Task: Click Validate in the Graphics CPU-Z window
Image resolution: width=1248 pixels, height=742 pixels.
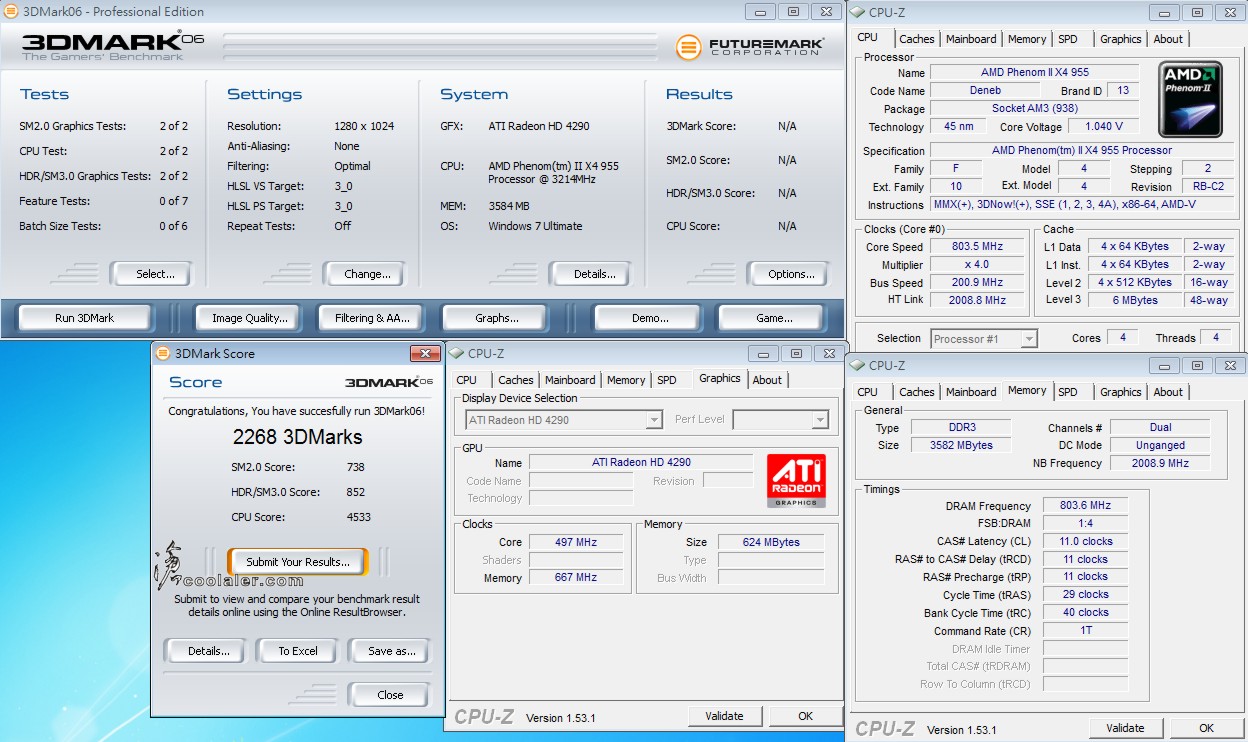Action: point(724,716)
